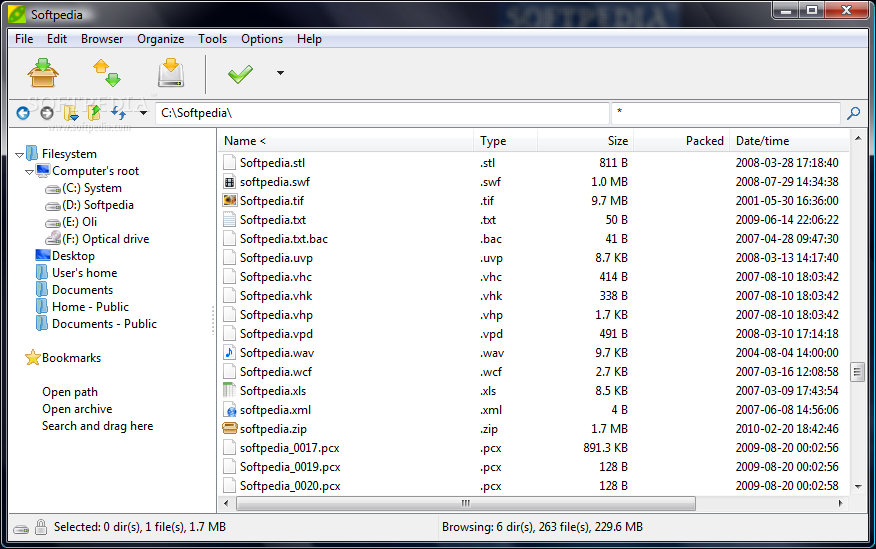The height and width of the screenshot is (549, 876).
Task: Click the status bar drive icon
Action: (x=21, y=529)
